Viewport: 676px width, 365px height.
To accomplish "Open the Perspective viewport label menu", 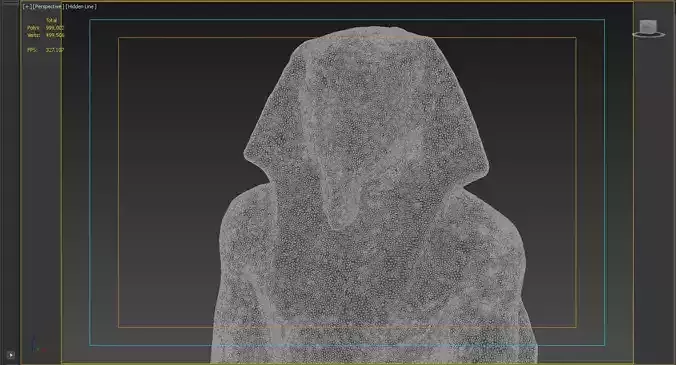I will 48,6.
